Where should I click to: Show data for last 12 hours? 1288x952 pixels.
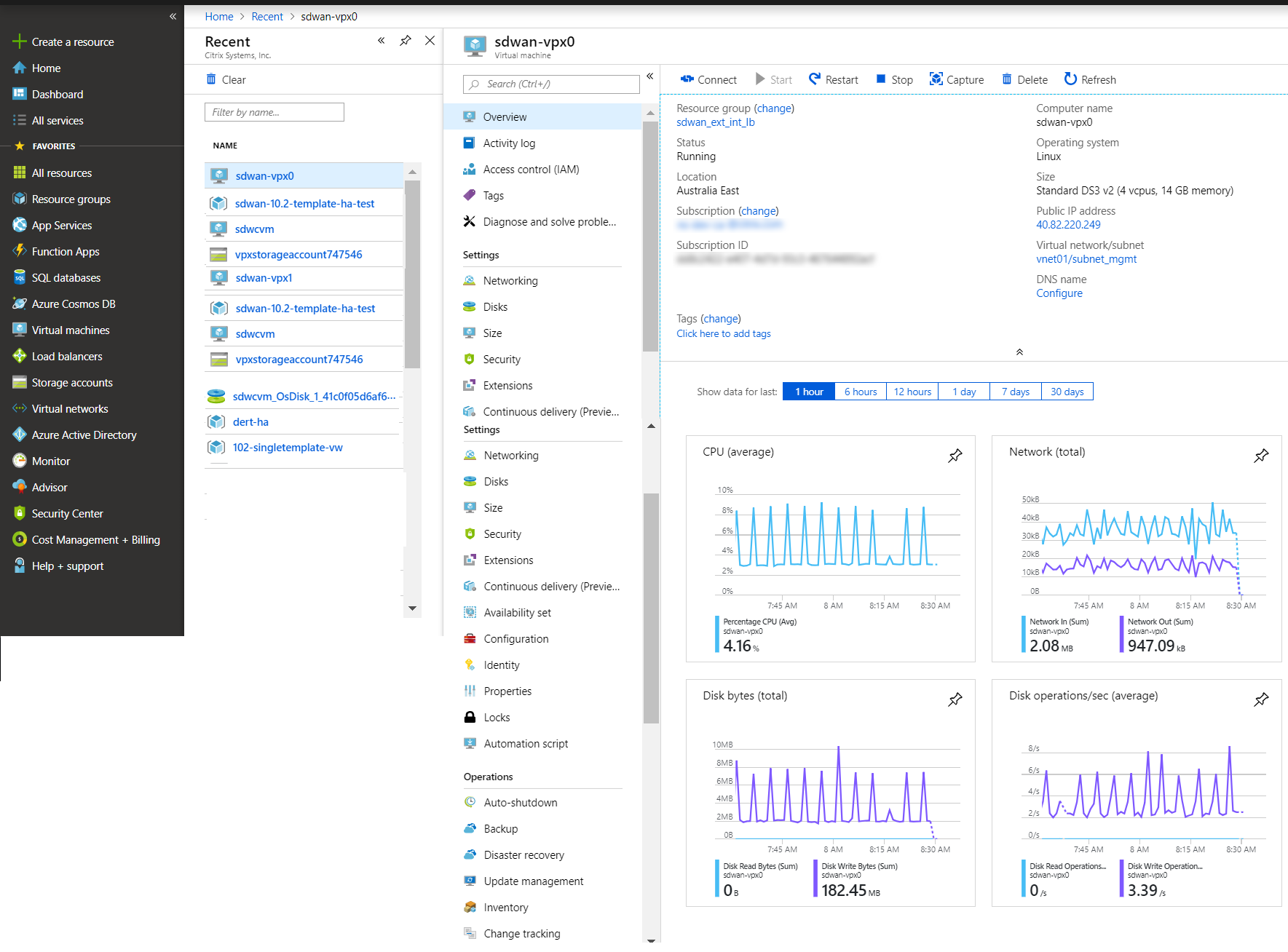click(x=912, y=392)
